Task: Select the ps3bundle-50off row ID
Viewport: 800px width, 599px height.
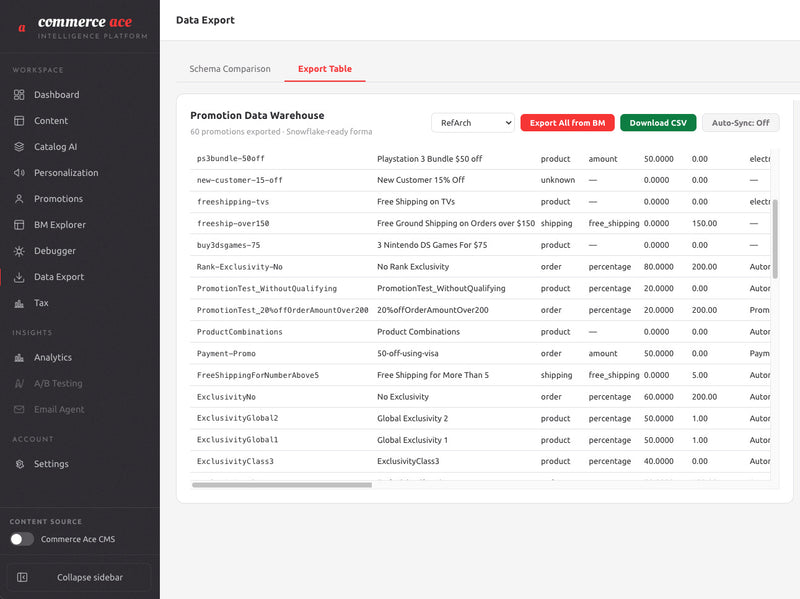Action: pyautogui.click(x=231, y=159)
